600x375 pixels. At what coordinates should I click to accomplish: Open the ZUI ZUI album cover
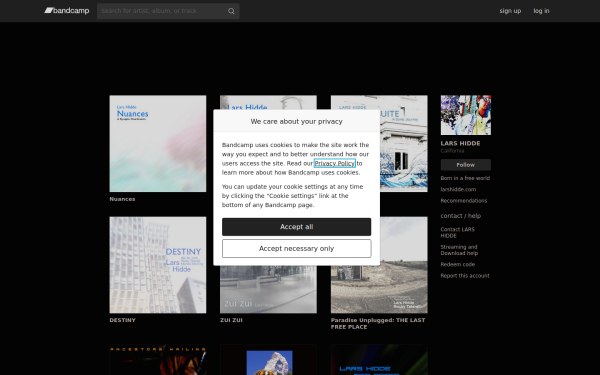coord(268,289)
